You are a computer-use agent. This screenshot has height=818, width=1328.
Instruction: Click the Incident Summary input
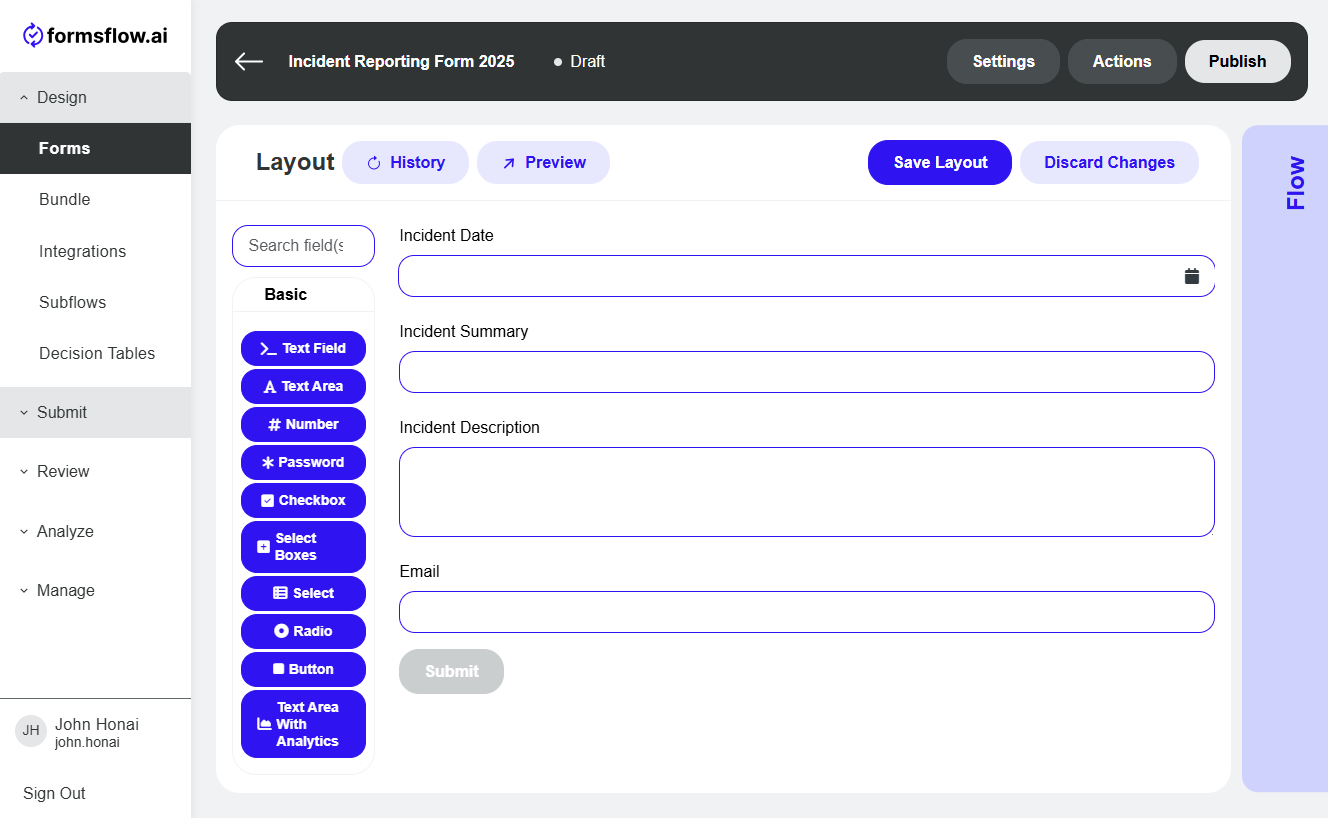[807, 372]
